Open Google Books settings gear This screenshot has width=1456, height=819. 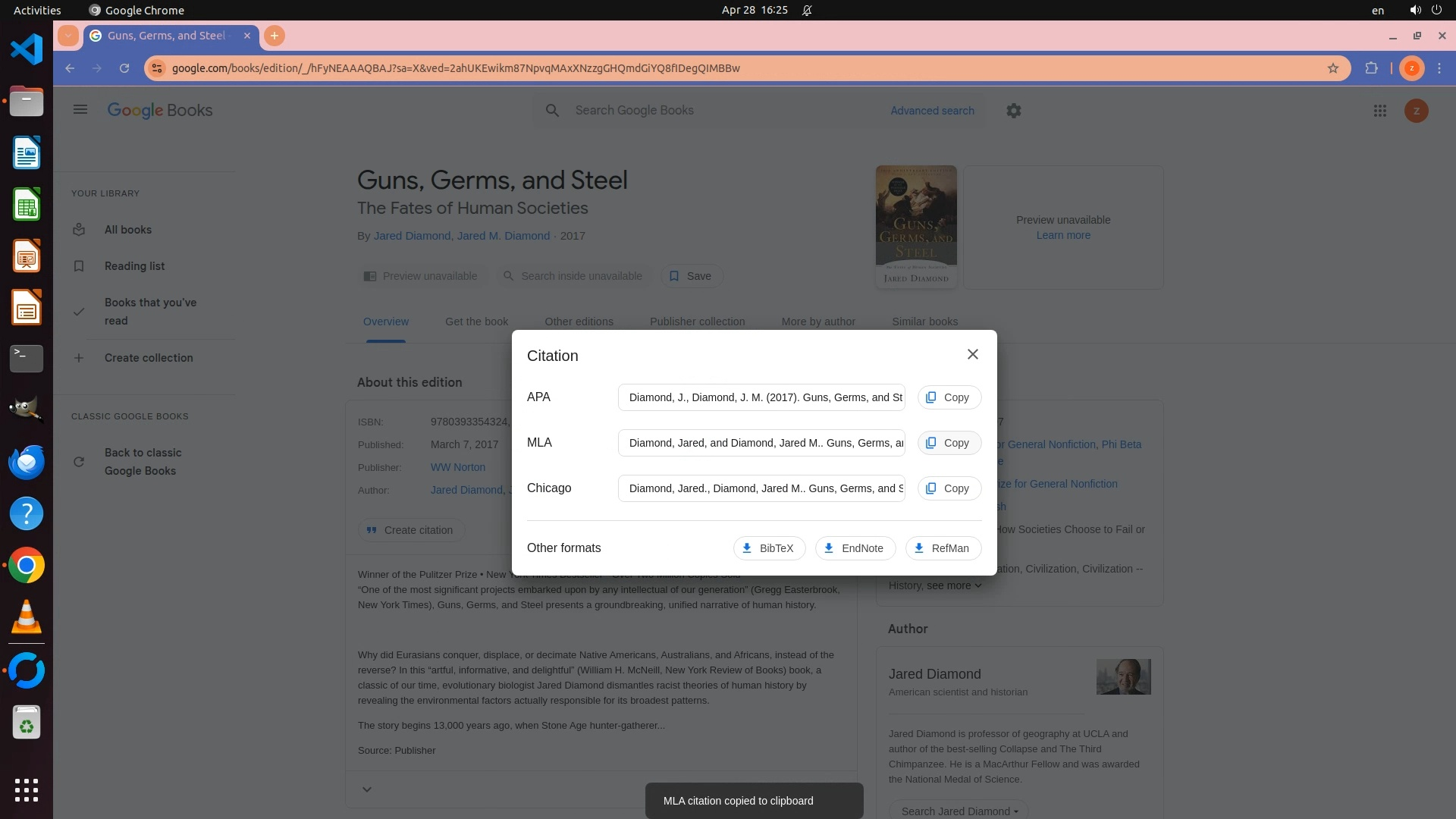[1013, 111]
